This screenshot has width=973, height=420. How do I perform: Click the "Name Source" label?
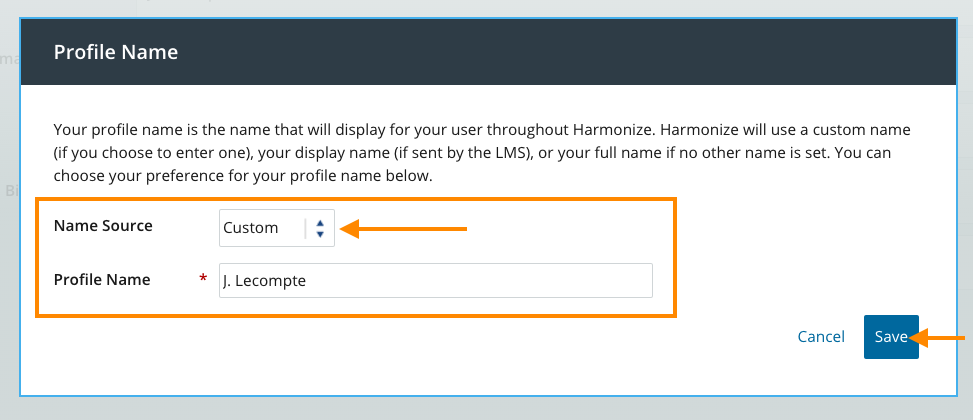click(103, 226)
